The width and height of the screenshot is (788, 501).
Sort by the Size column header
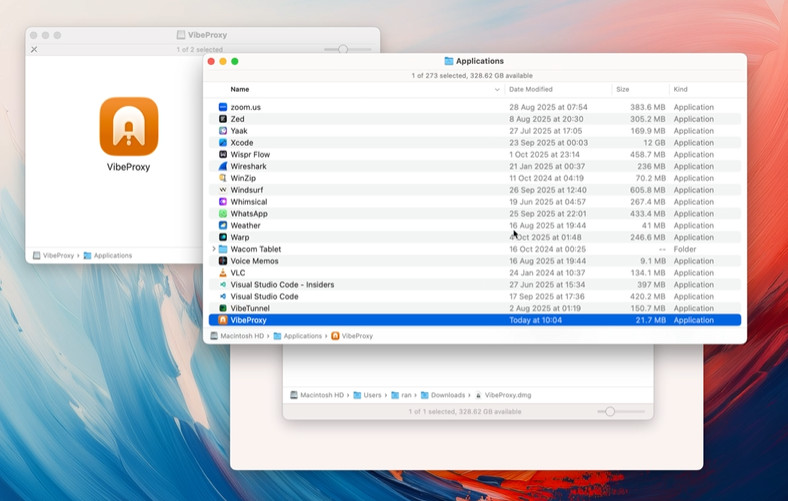click(x=623, y=89)
